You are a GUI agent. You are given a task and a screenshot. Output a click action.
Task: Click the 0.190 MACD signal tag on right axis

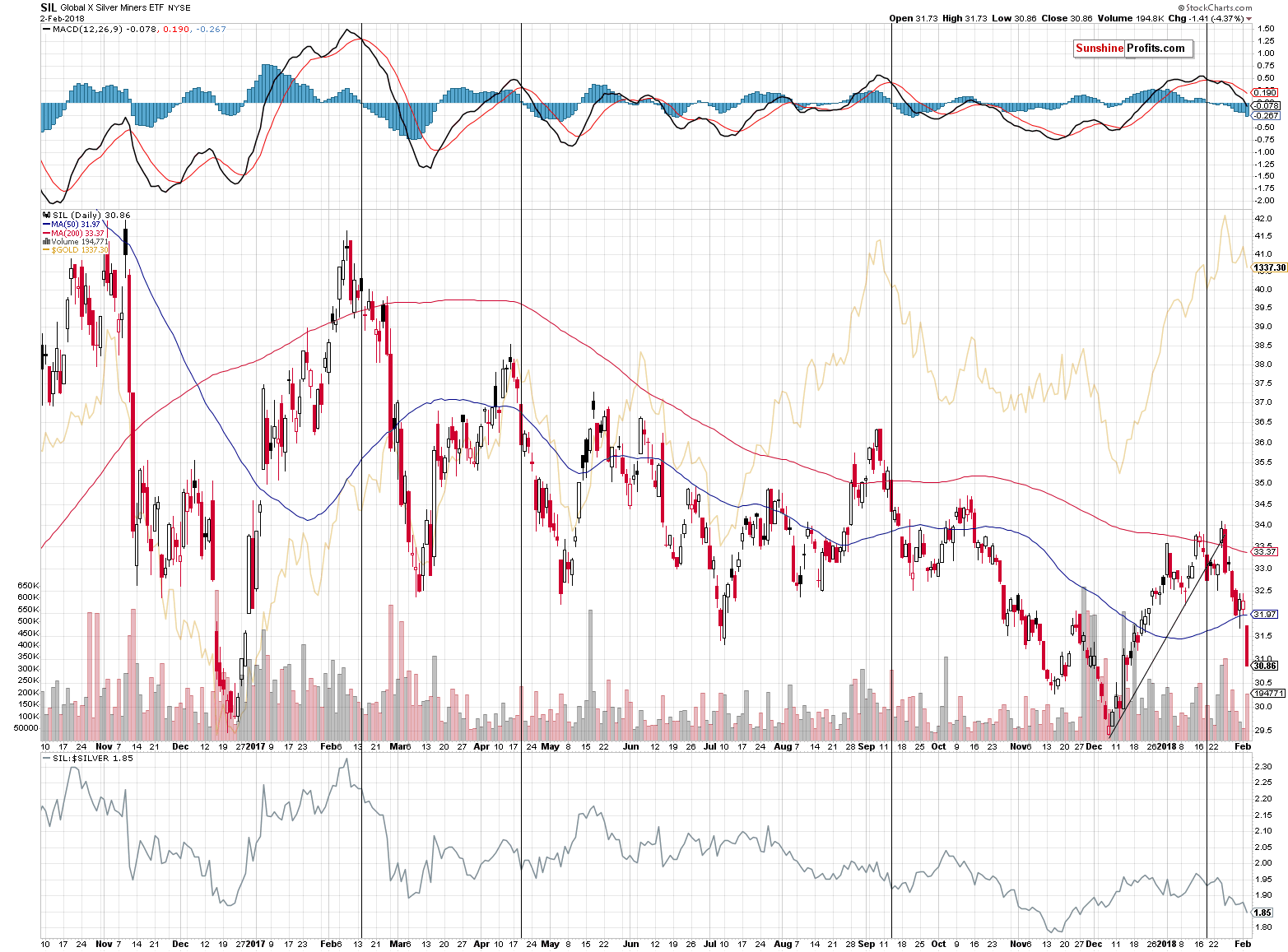point(1265,93)
